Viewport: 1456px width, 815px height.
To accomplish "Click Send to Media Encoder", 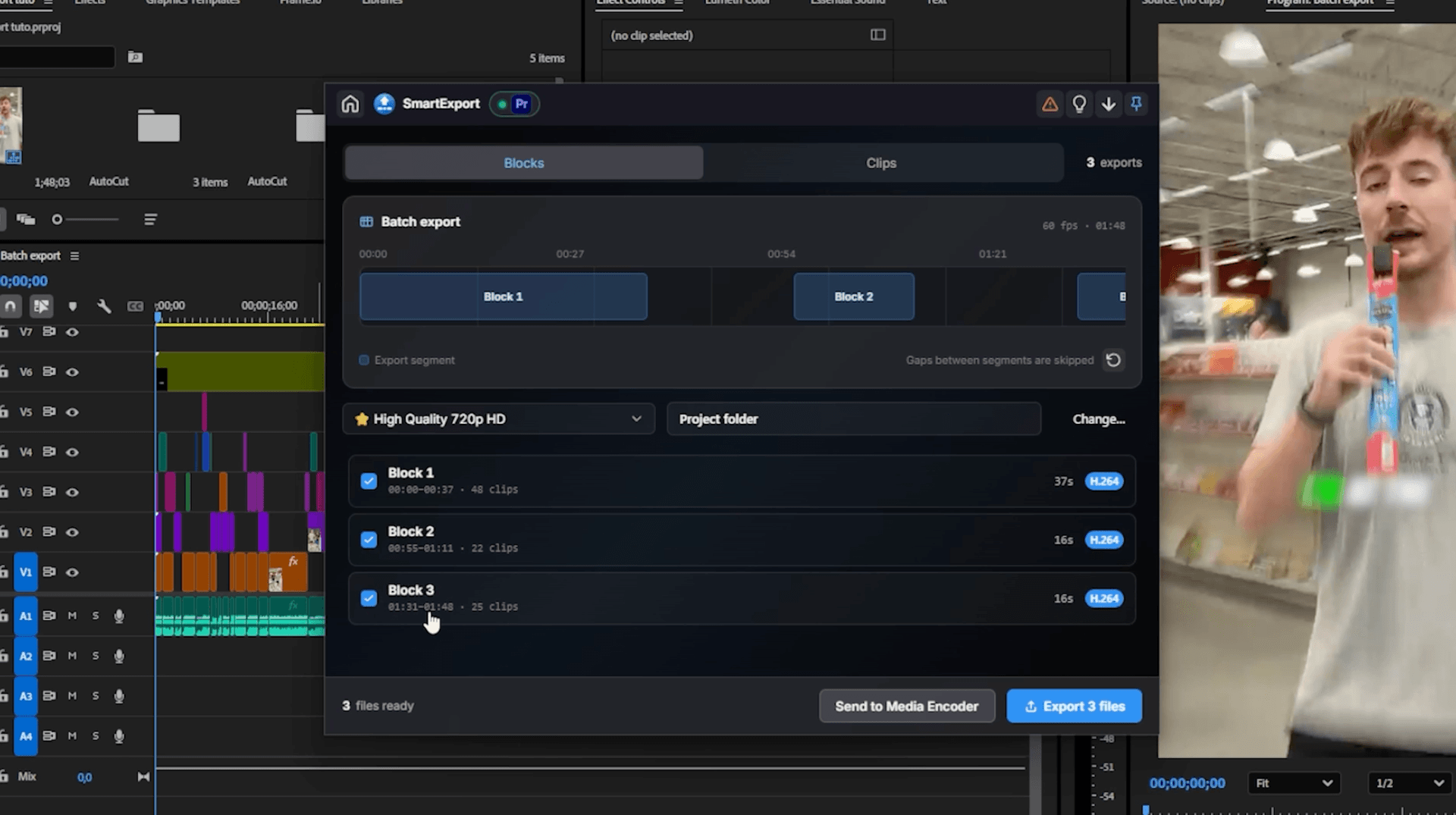I will tap(906, 706).
